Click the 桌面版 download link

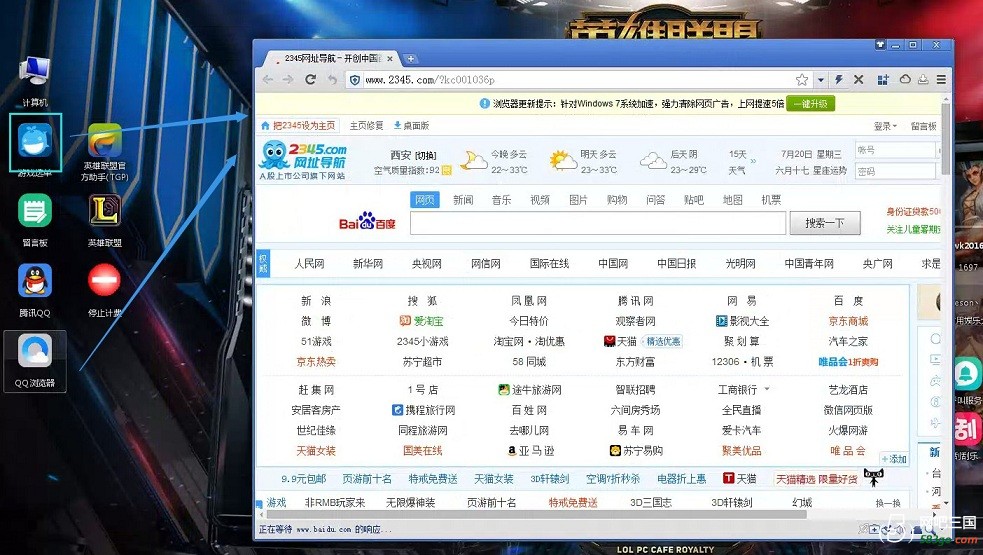411,125
